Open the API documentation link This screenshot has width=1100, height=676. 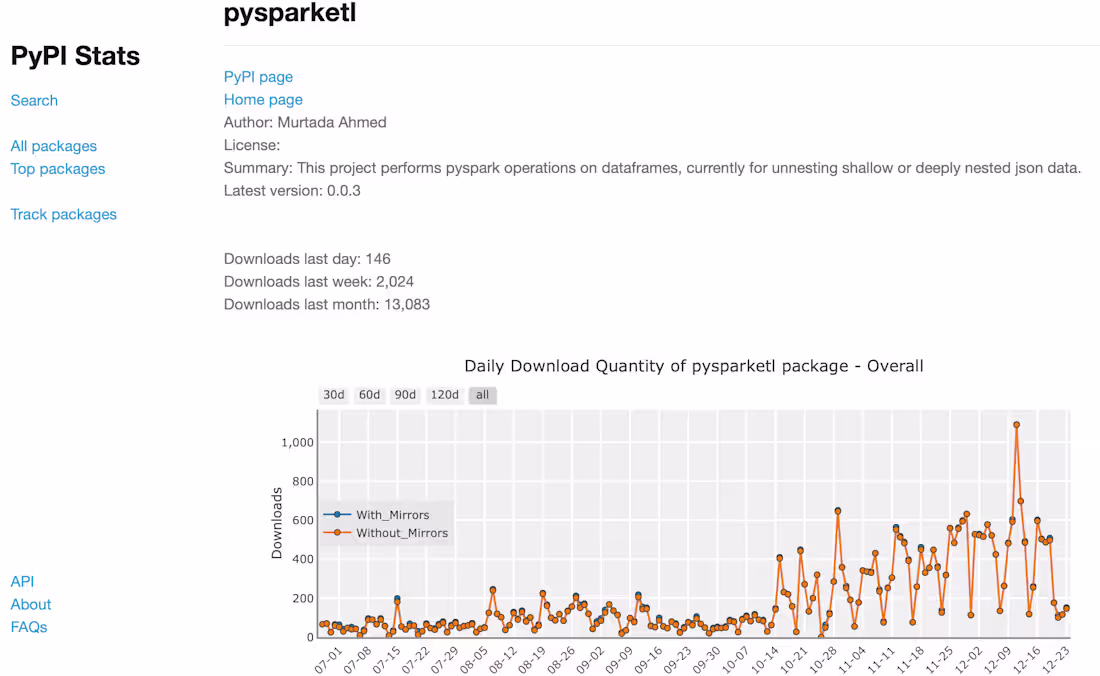click(x=21, y=581)
